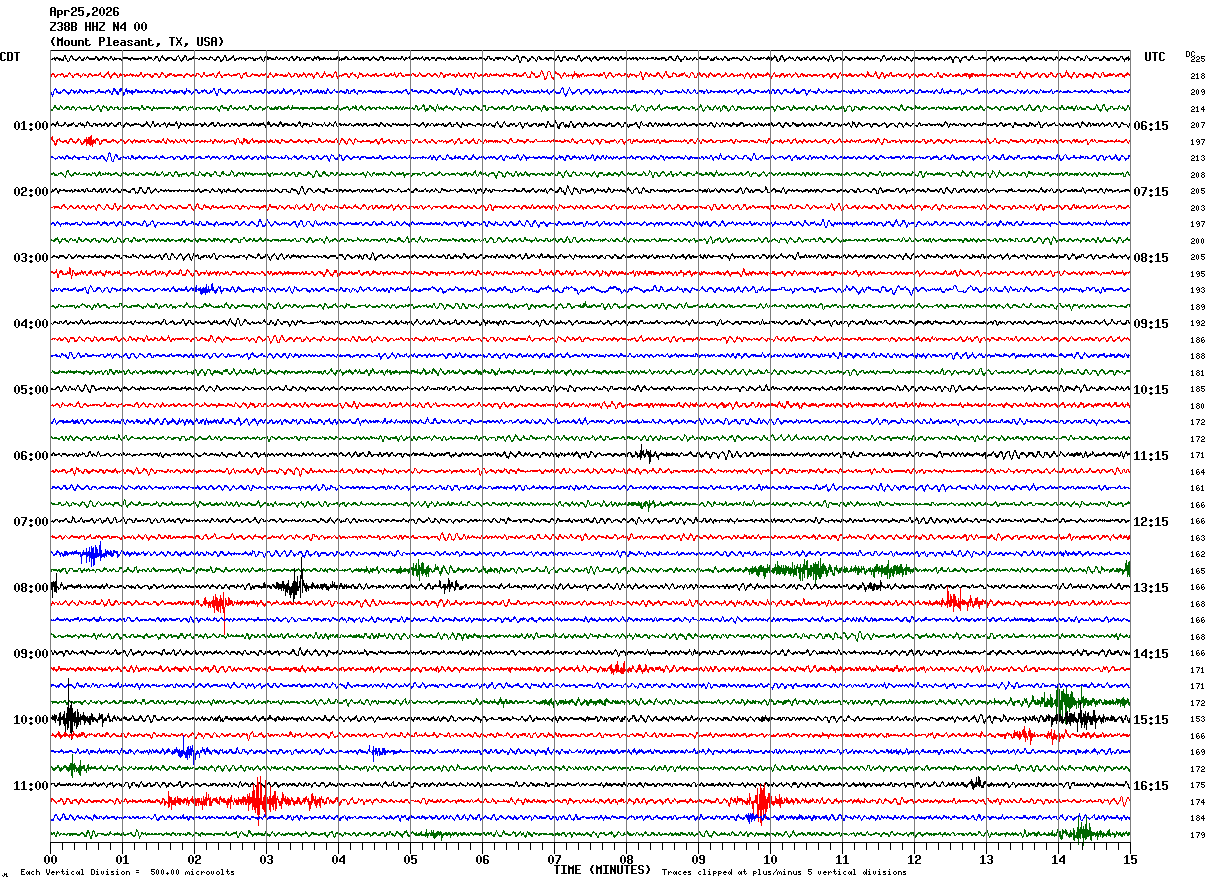Pick minute tick 05 on bottom axis

(x=410, y=859)
